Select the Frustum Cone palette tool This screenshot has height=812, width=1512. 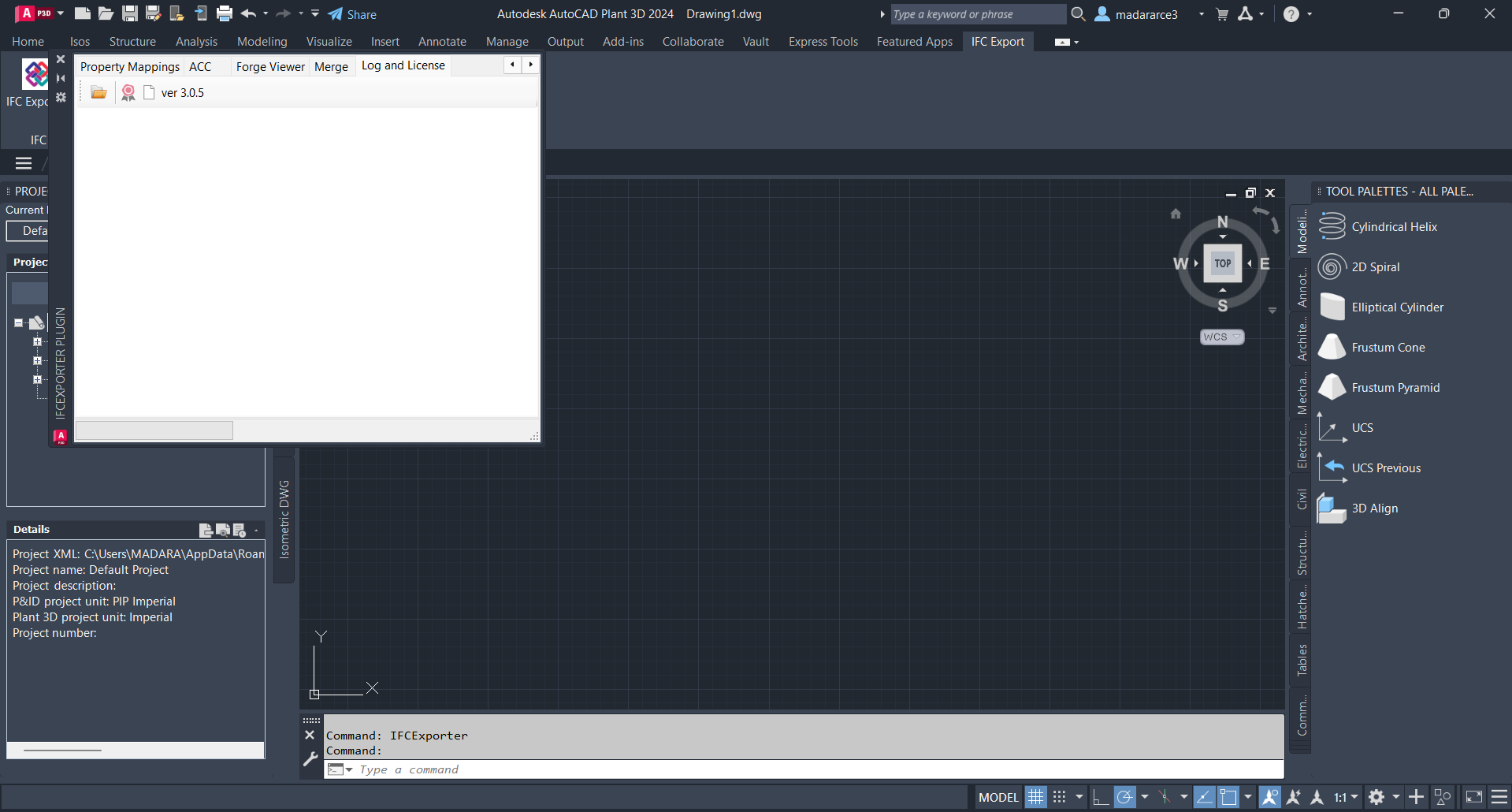1388,348
